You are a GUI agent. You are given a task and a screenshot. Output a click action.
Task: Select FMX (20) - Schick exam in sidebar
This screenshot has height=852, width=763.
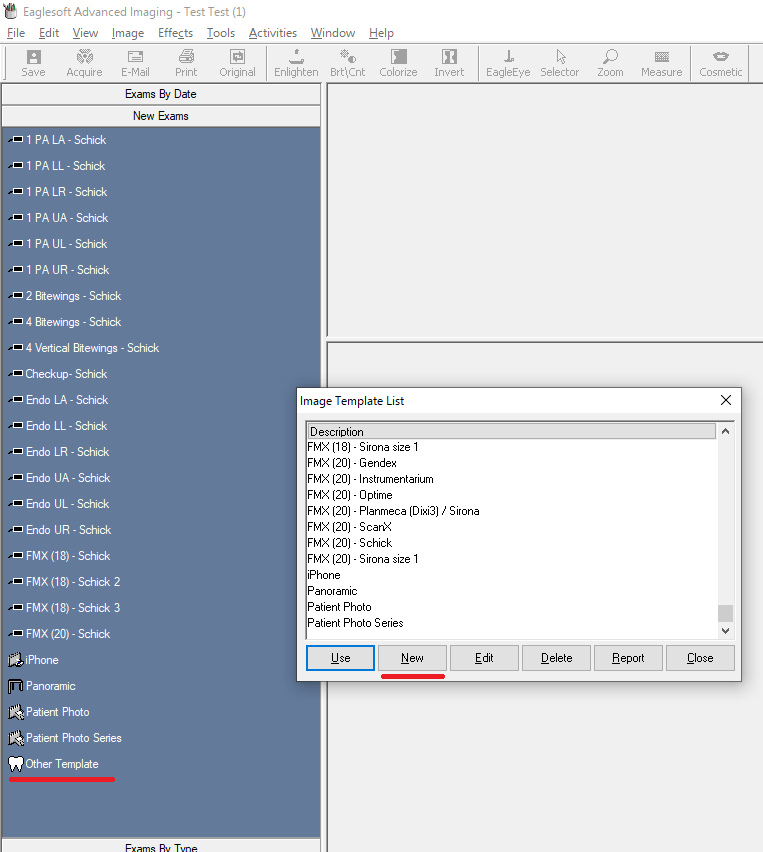pos(68,634)
